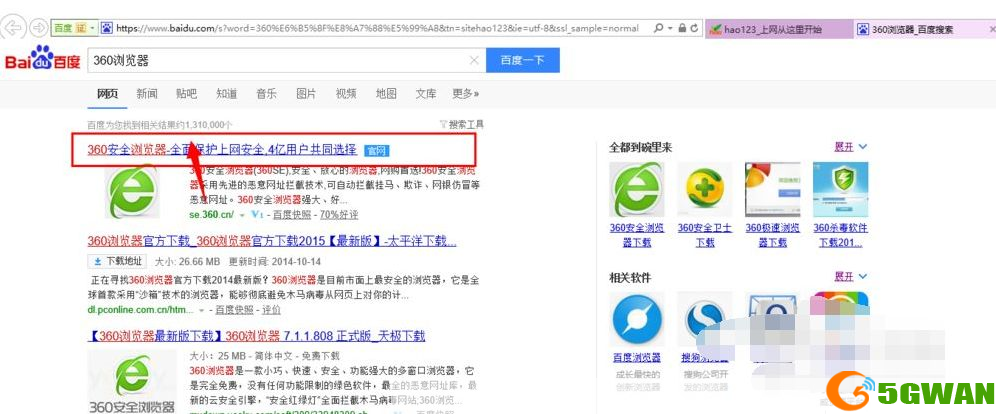Open 搜索工具 filter options
Screen dimensions: 996x414
tap(461, 124)
